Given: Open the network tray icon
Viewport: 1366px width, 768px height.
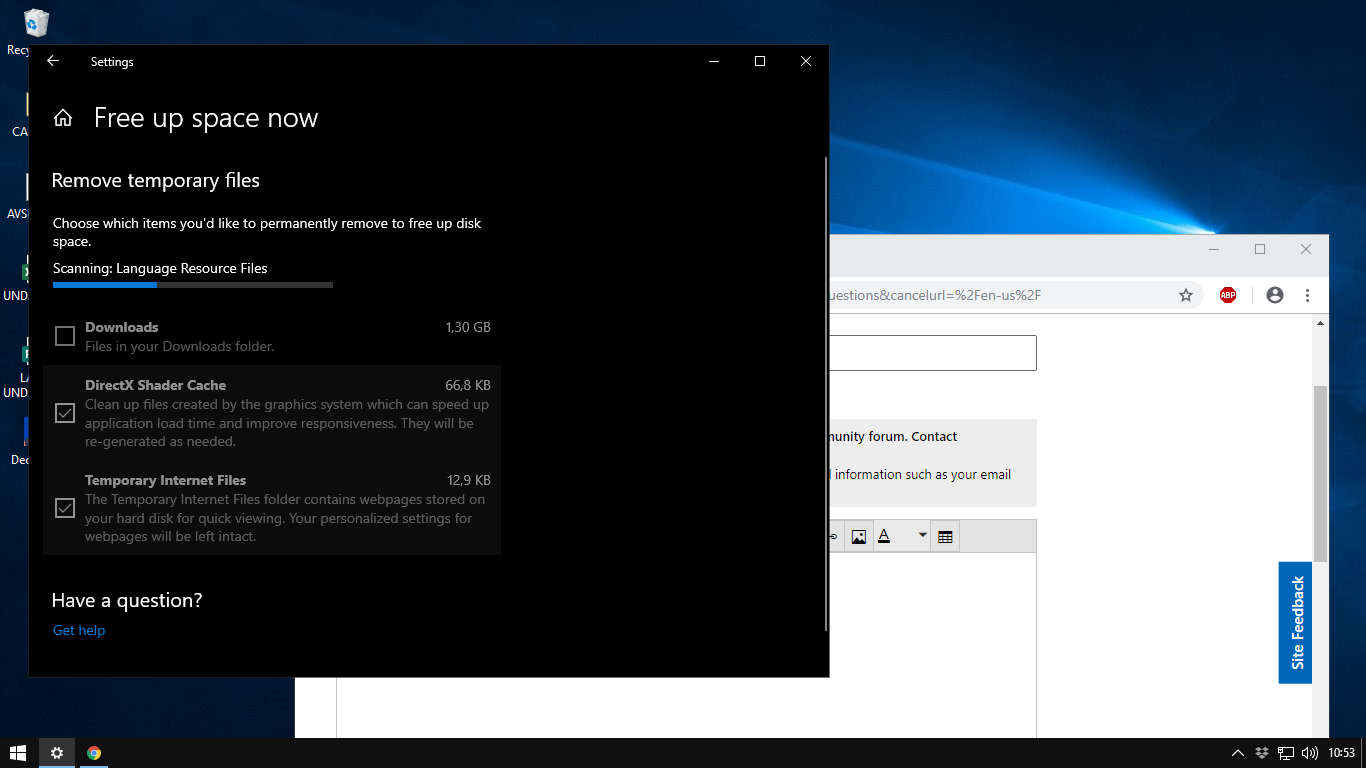Looking at the screenshot, I should (x=1286, y=753).
